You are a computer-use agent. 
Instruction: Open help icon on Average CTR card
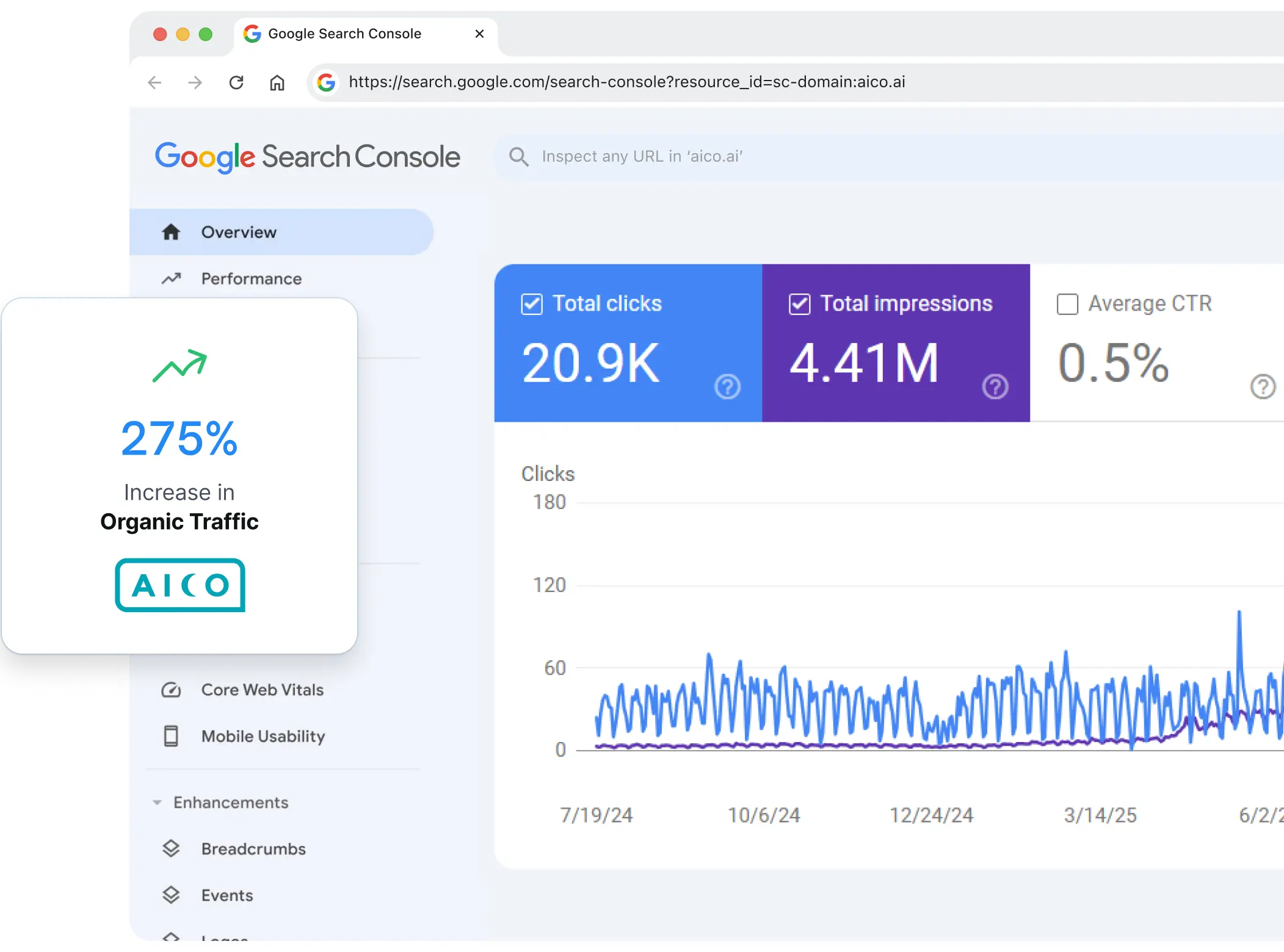click(x=1263, y=386)
